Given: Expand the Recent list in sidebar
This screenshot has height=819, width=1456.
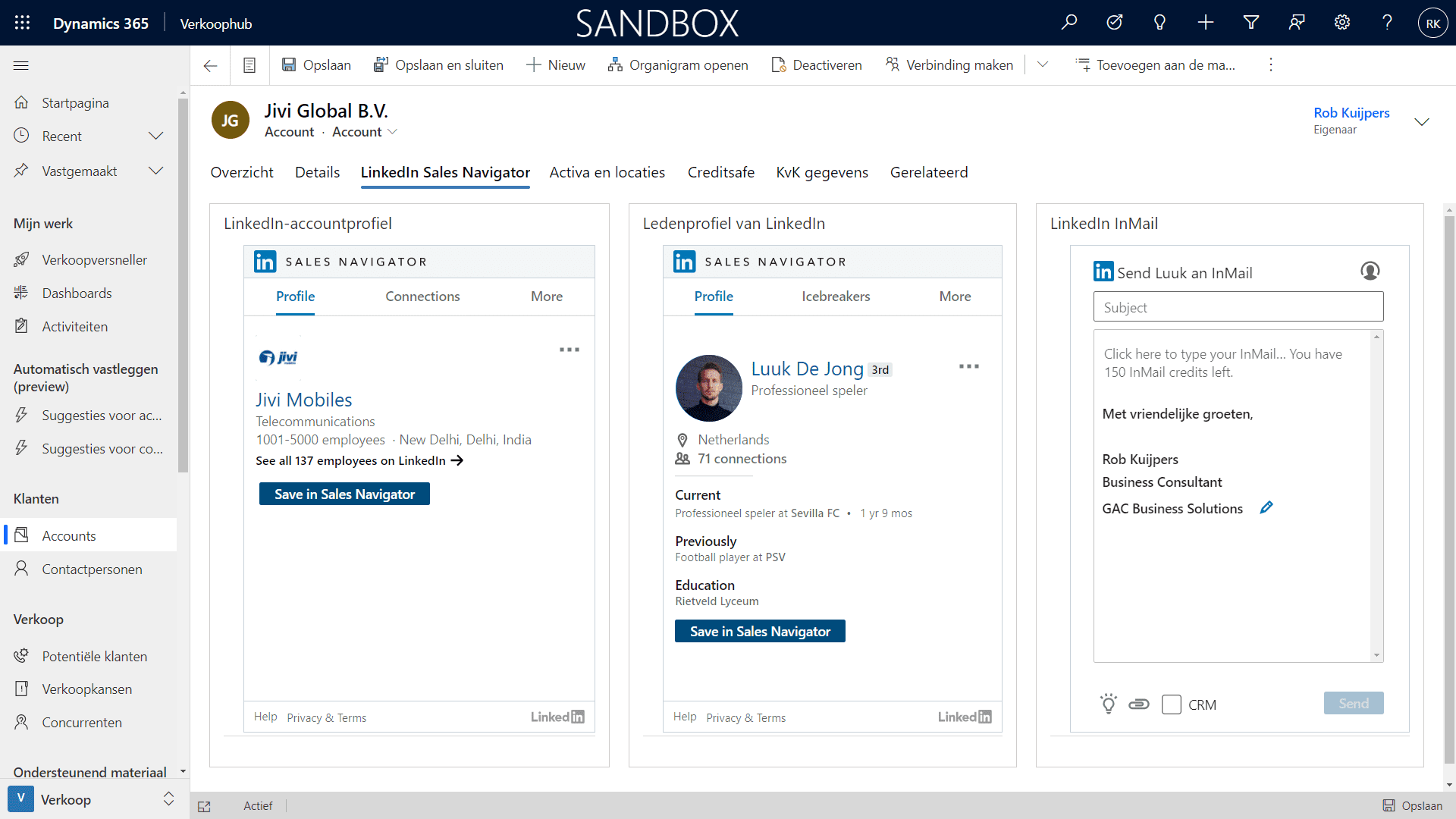Looking at the screenshot, I should [x=155, y=136].
